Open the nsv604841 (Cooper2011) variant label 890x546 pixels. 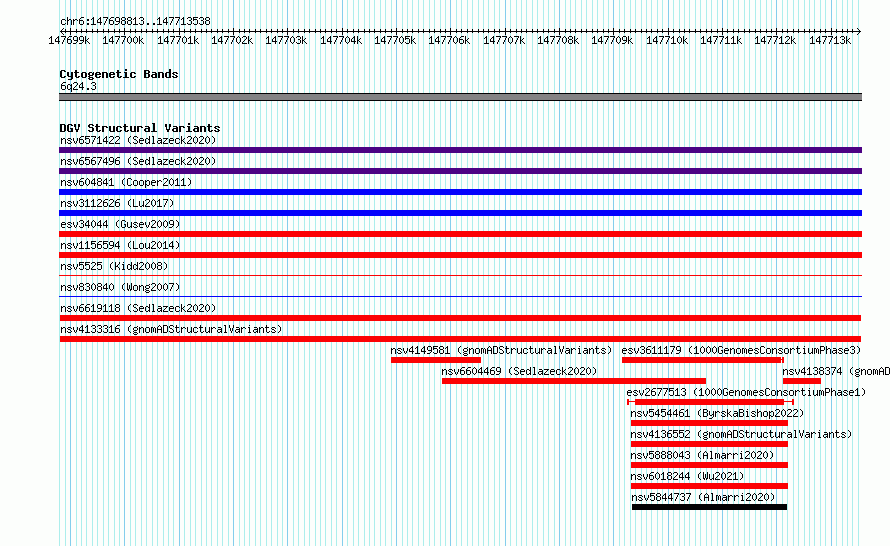(126, 182)
